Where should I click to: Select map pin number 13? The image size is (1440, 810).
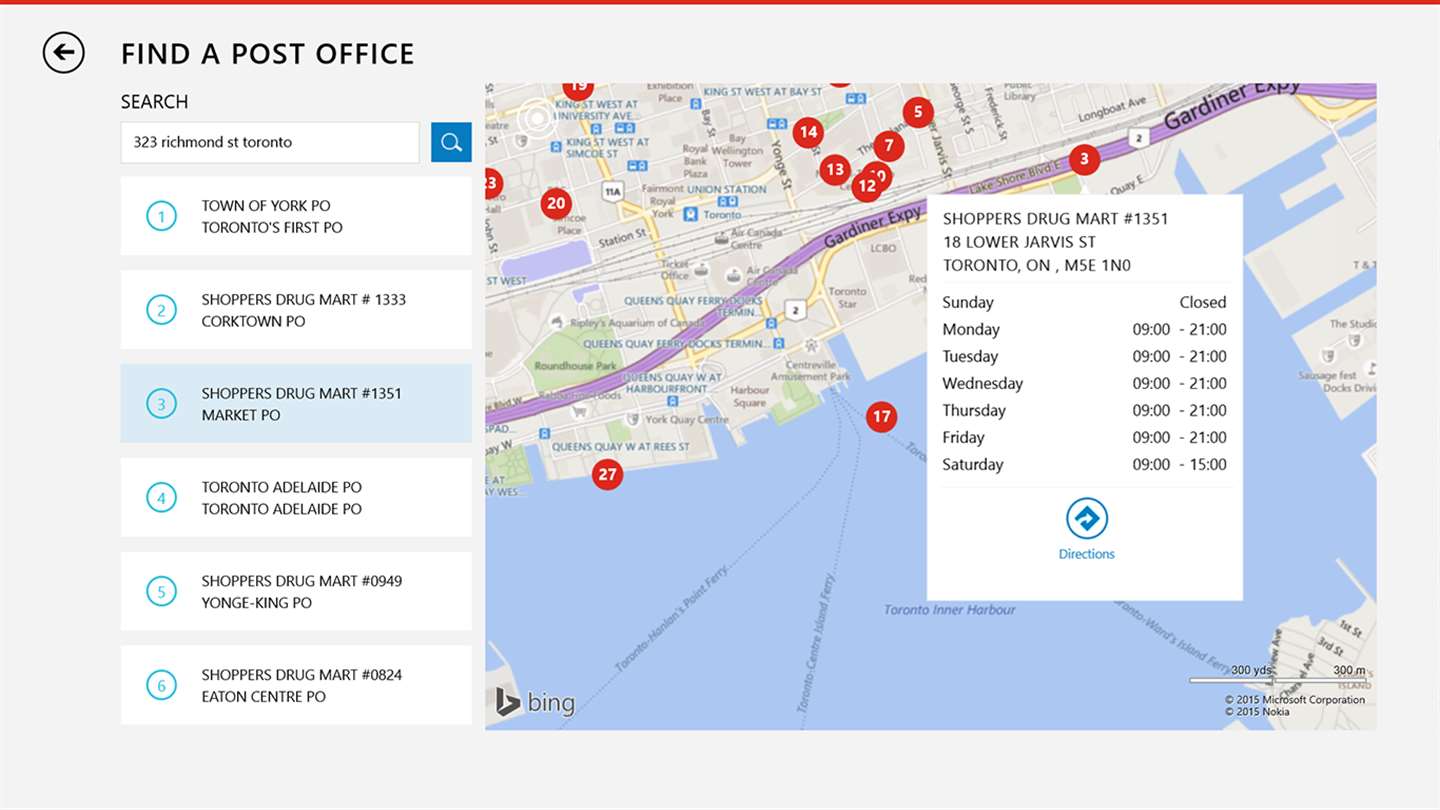point(835,170)
